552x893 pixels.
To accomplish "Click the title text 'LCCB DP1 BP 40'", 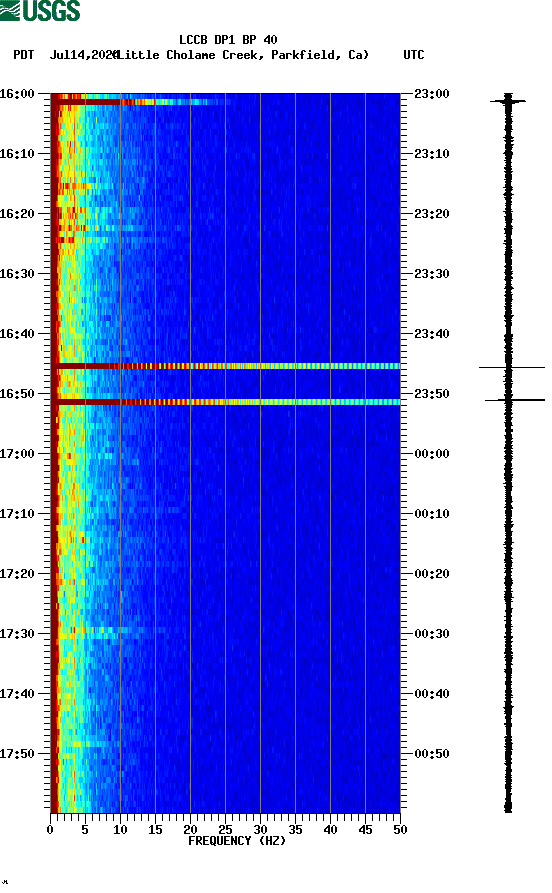I will (x=228, y=40).
